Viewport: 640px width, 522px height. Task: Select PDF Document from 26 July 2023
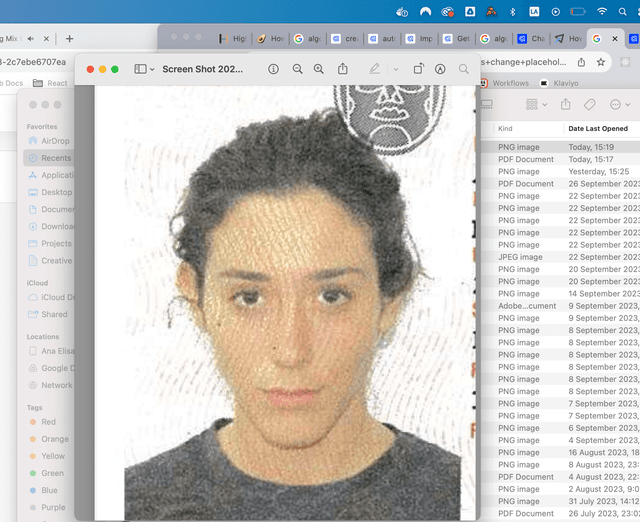560,513
